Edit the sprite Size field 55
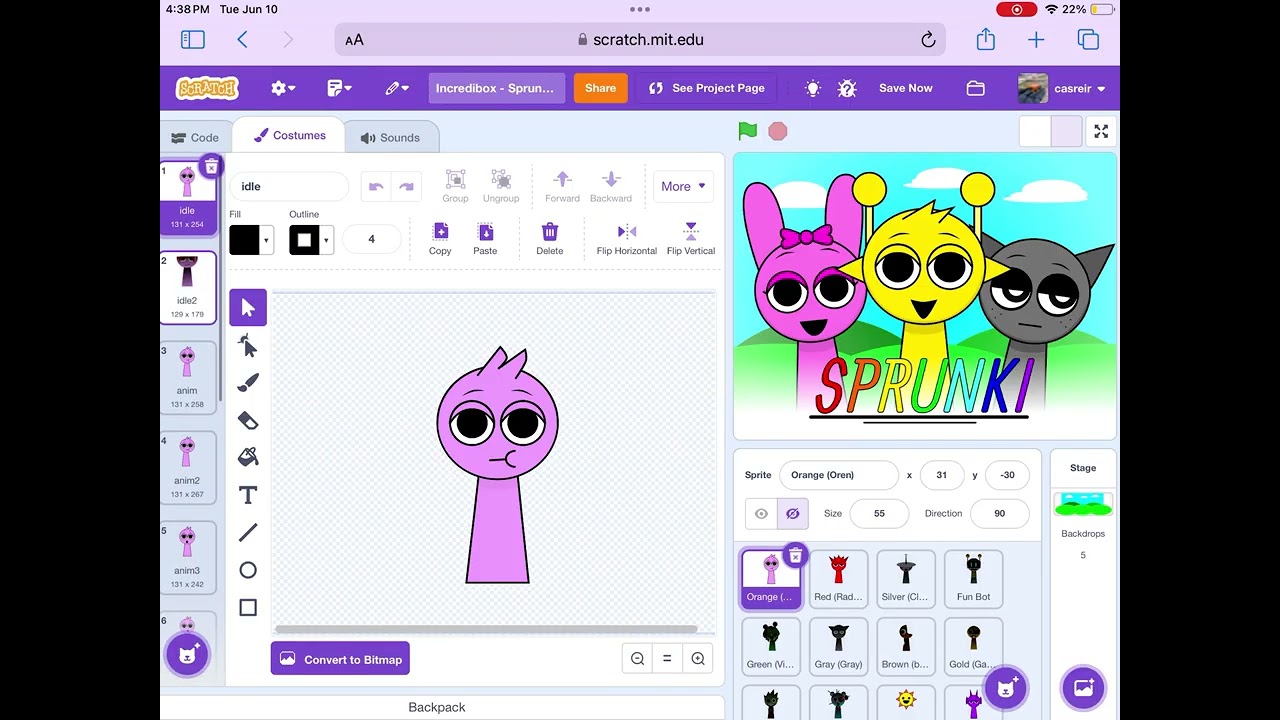The image size is (1280, 720). point(879,513)
